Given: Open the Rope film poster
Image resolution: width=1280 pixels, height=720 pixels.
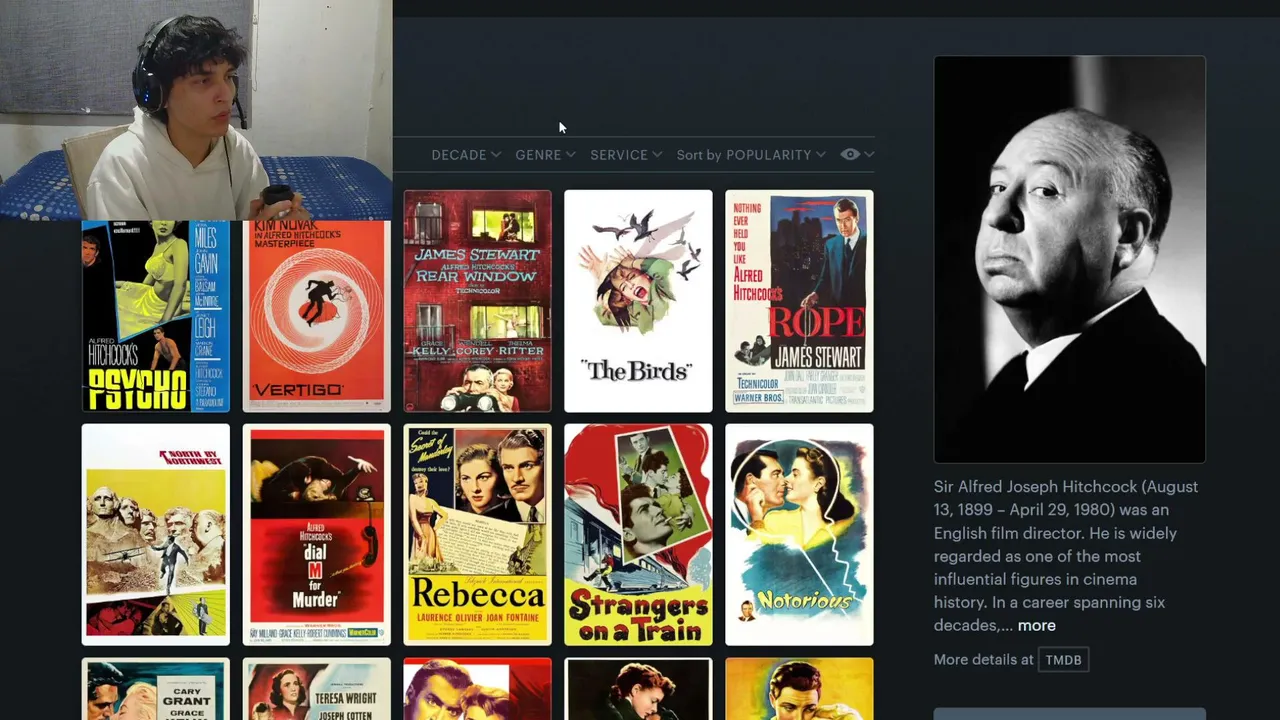Looking at the screenshot, I should click(x=799, y=301).
